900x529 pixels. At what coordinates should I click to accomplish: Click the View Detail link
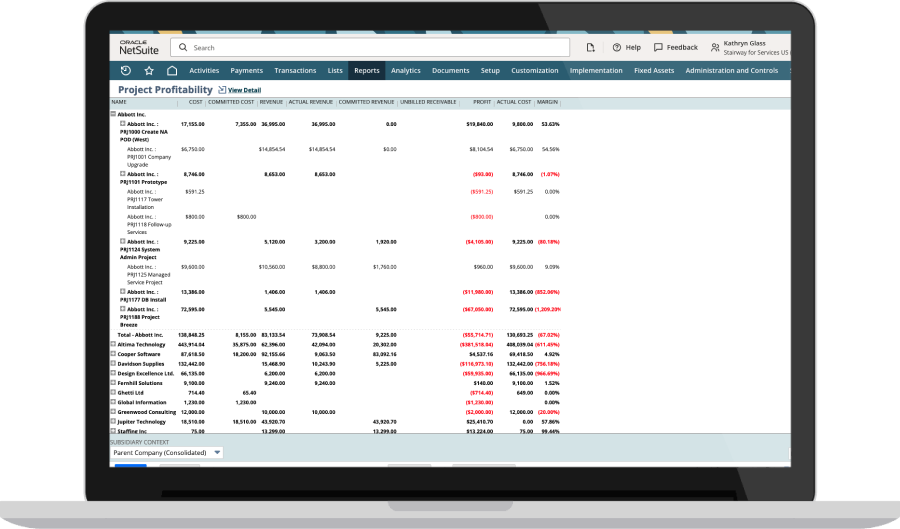point(243,90)
